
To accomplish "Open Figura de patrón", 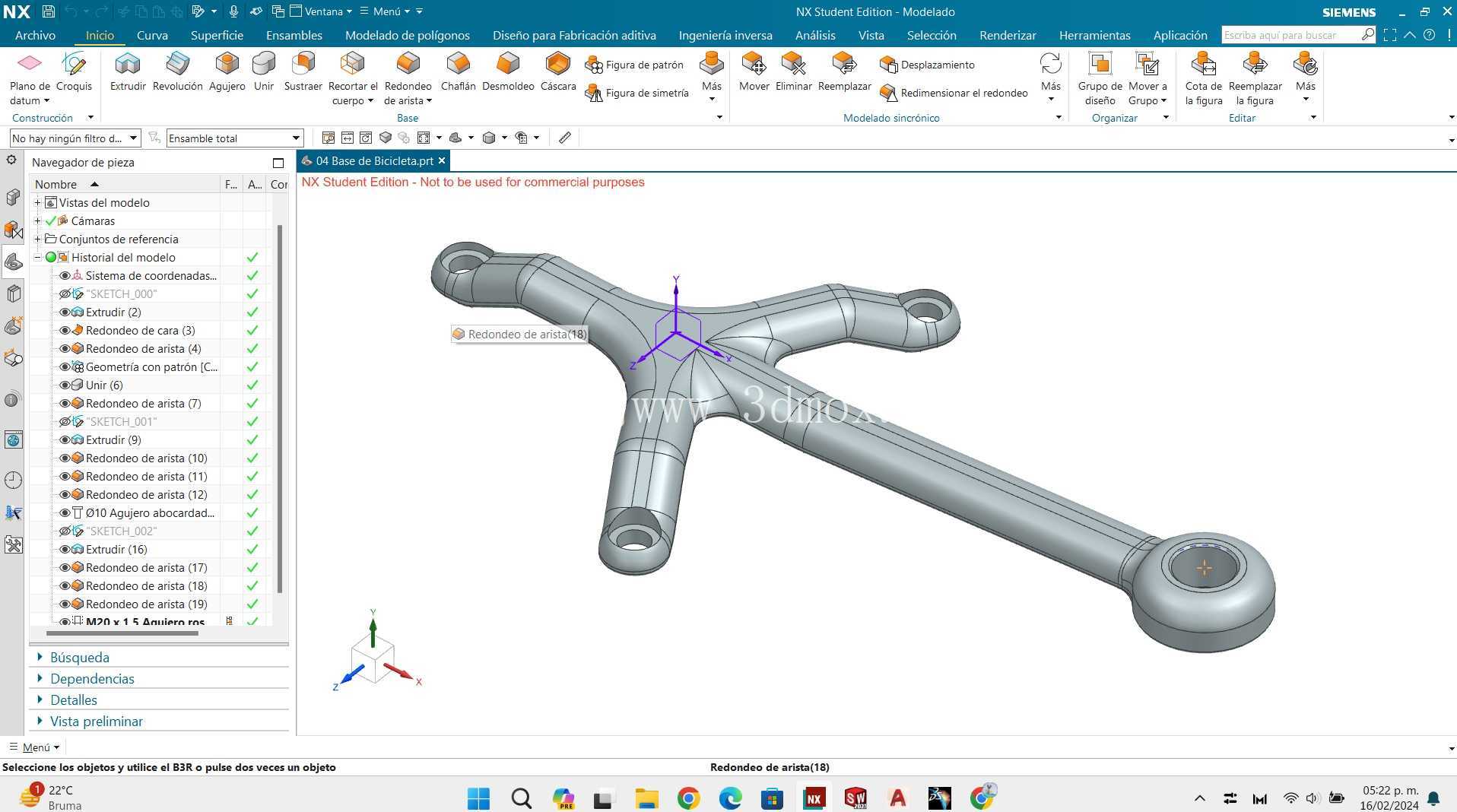I will [634, 65].
